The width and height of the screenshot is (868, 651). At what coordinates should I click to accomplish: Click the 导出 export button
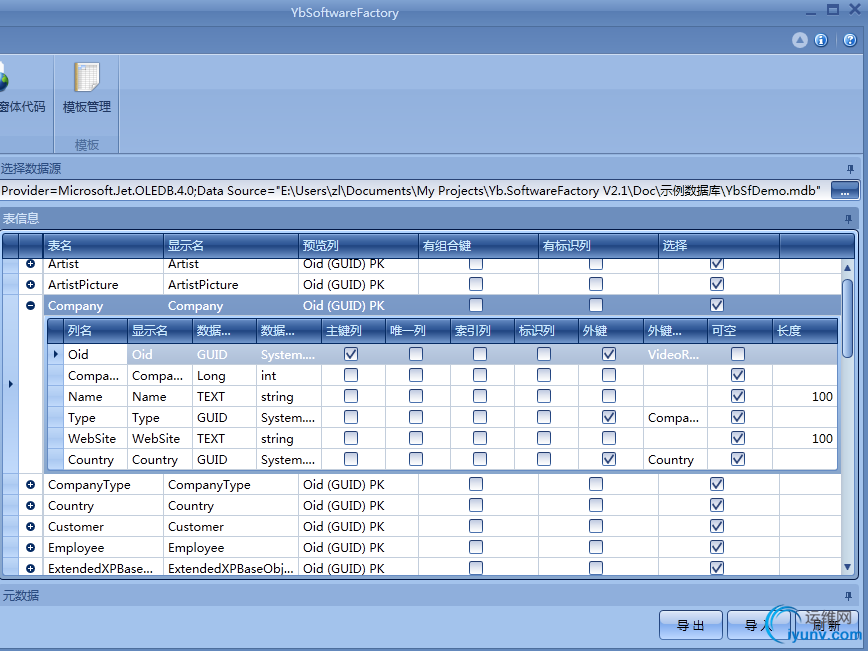click(690, 626)
